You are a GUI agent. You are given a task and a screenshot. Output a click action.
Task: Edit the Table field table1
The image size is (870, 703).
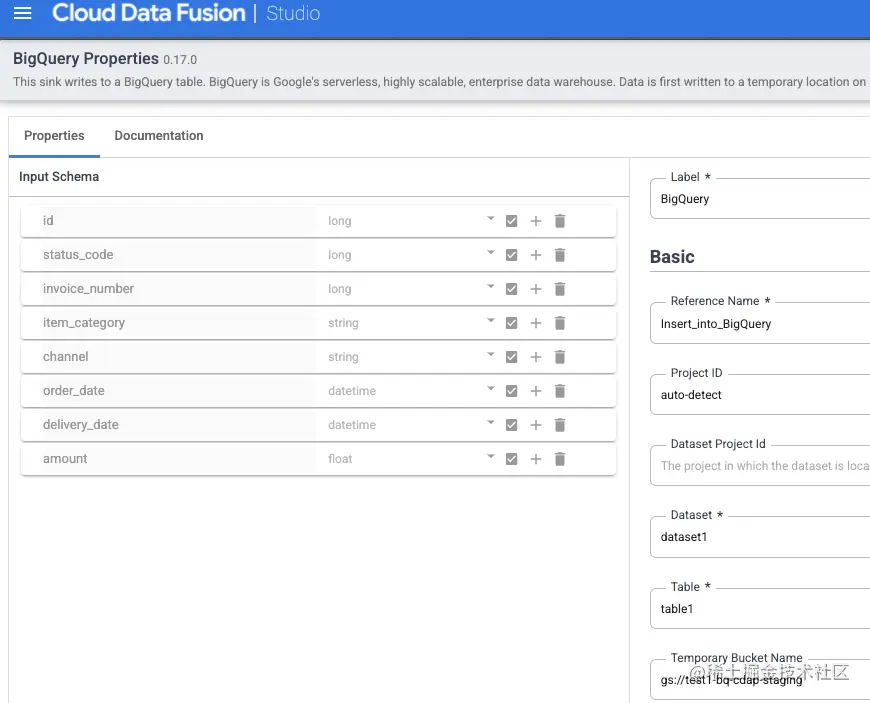click(760, 609)
